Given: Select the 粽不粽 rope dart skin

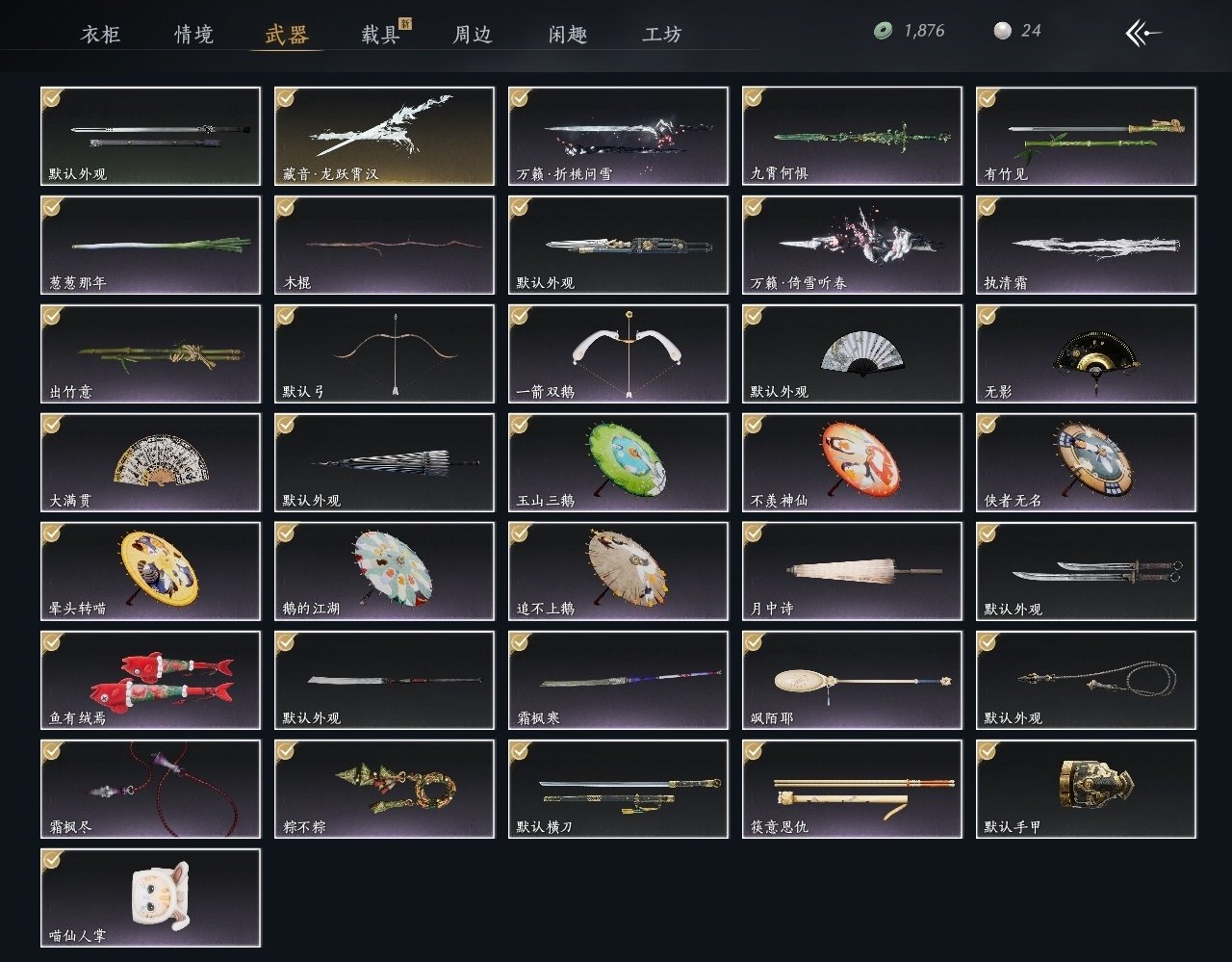Looking at the screenshot, I should (384, 789).
